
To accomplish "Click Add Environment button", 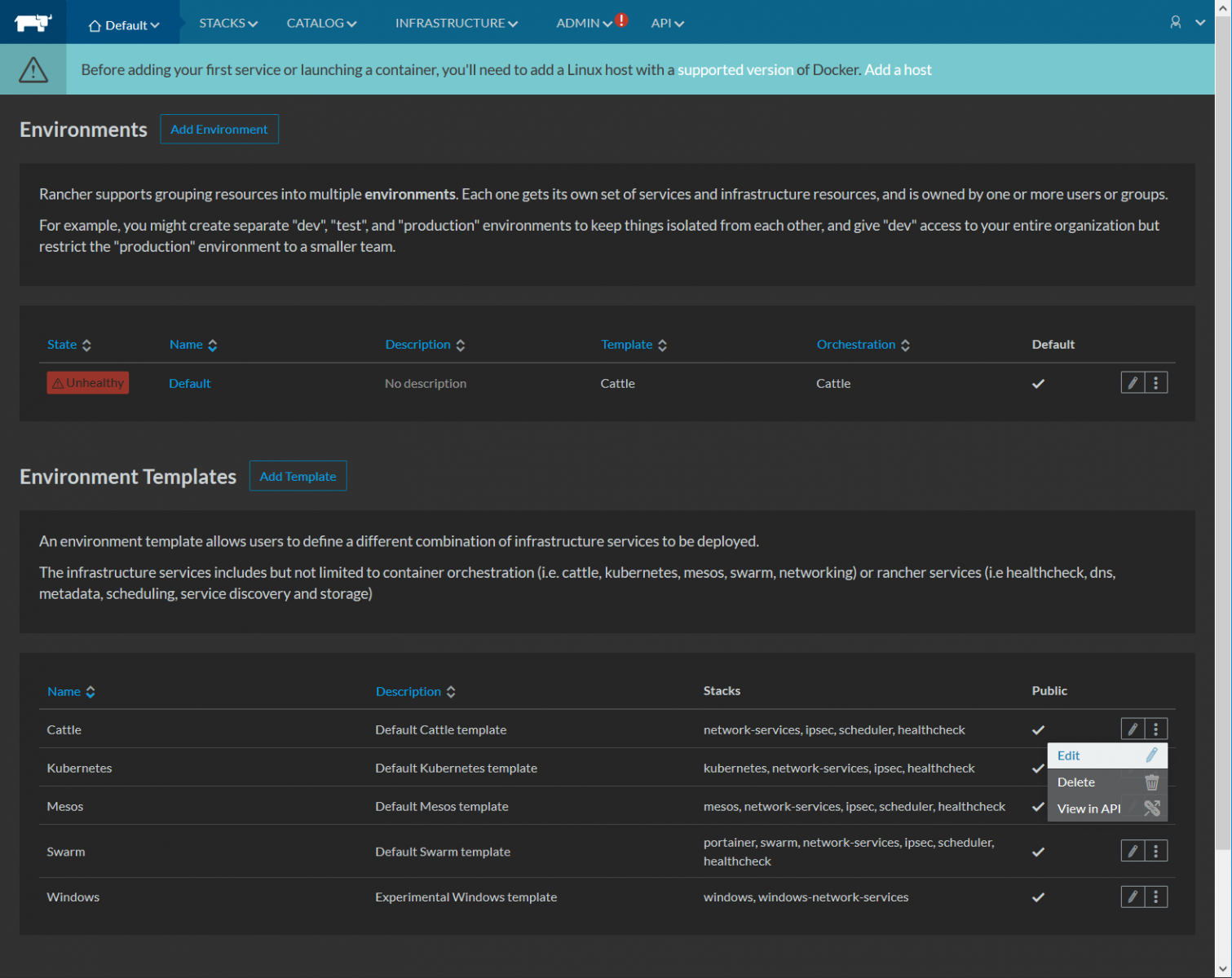I will tap(219, 129).
